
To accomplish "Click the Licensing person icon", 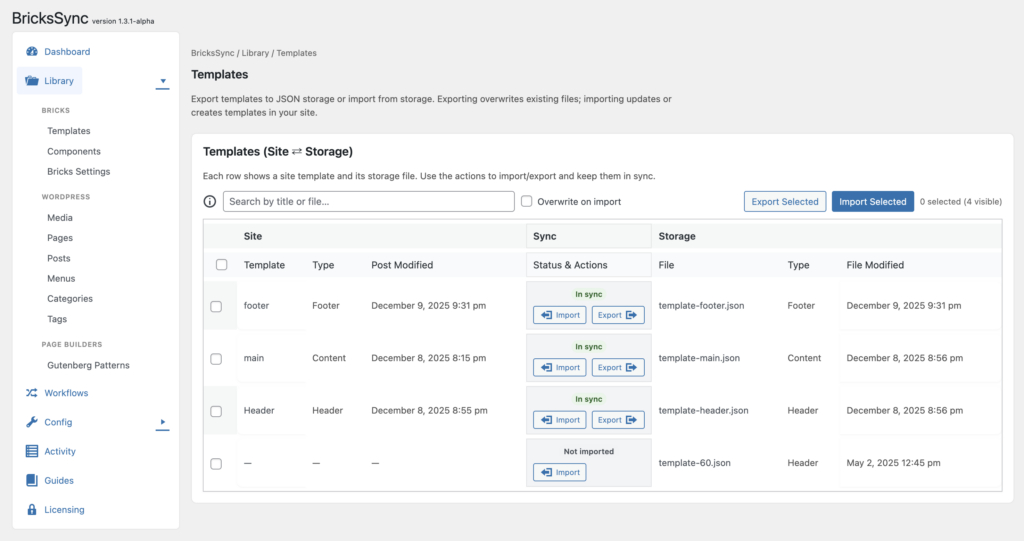I will (x=32, y=510).
